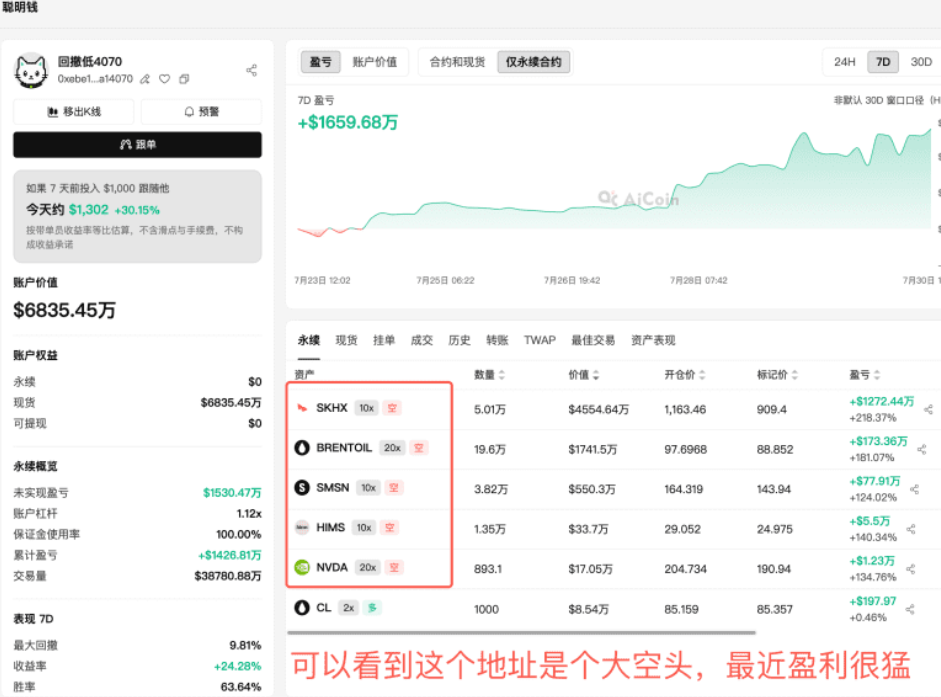Click the 7月26日 19:42 chart axis label
Image resolution: width=941 pixels, height=697 pixels.
[572, 280]
